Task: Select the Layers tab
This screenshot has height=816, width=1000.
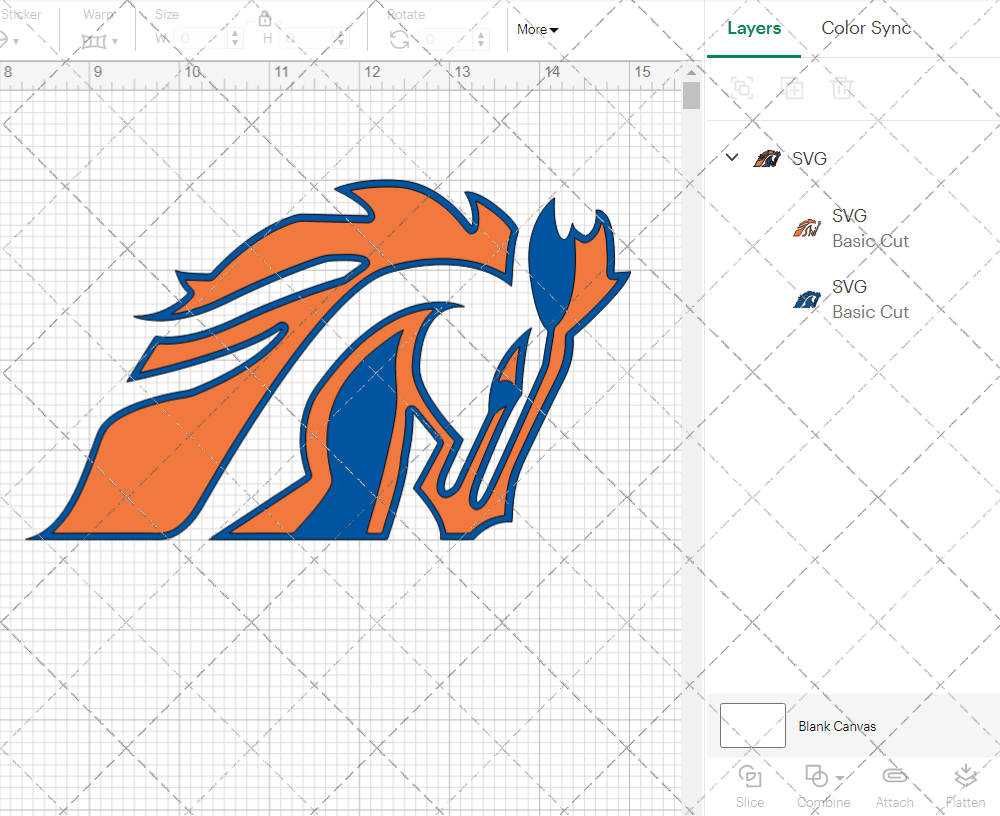Action: point(754,28)
